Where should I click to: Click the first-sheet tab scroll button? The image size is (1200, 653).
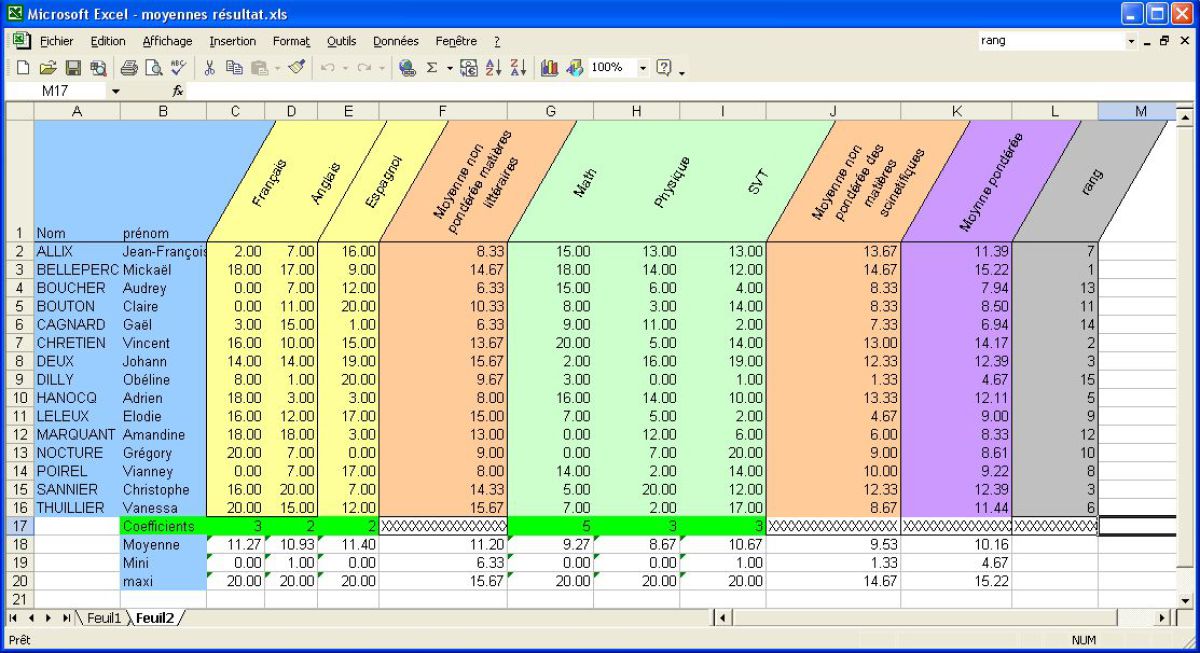(x=14, y=618)
